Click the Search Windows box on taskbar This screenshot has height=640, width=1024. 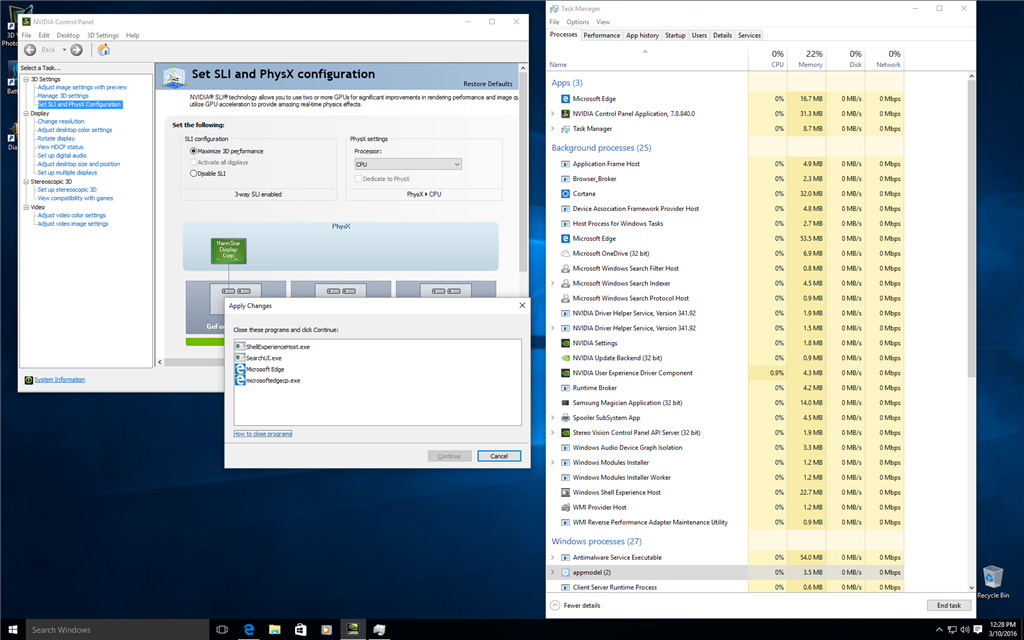point(118,630)
